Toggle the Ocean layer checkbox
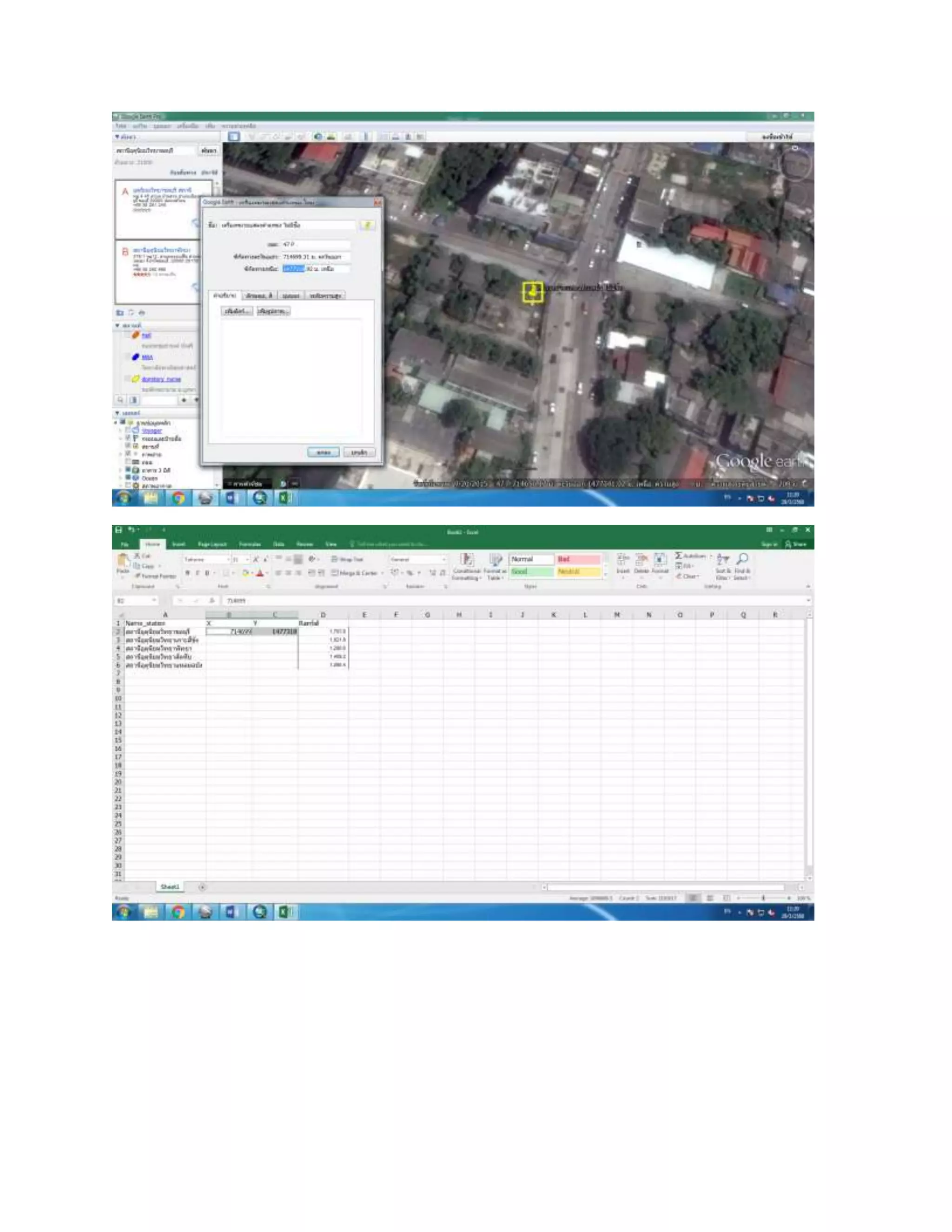The width and height of the screenshot is (952, 1232). click(128, 478)
